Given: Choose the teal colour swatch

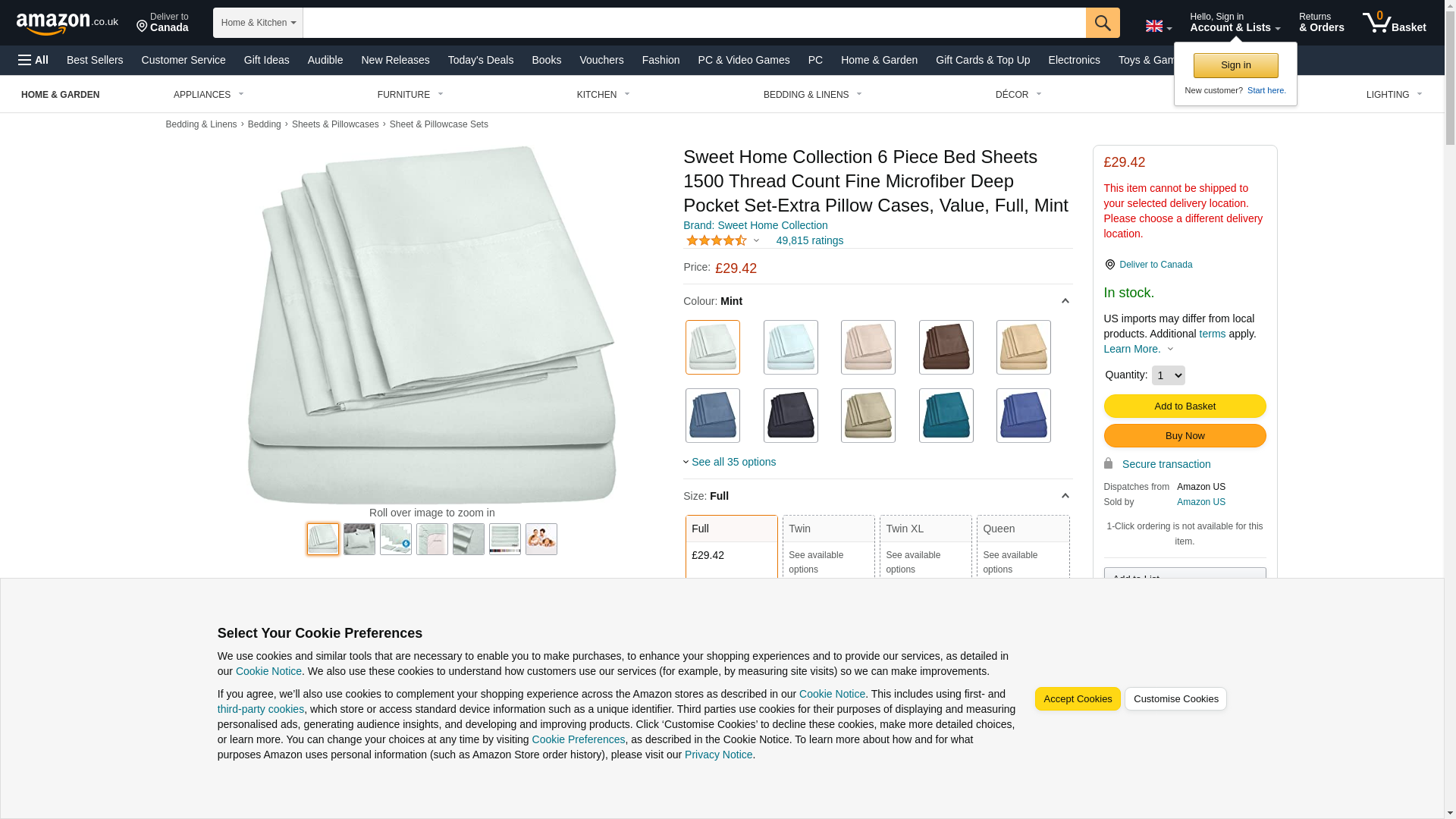Looking at the screenshot, I should (x=946, y=416).
